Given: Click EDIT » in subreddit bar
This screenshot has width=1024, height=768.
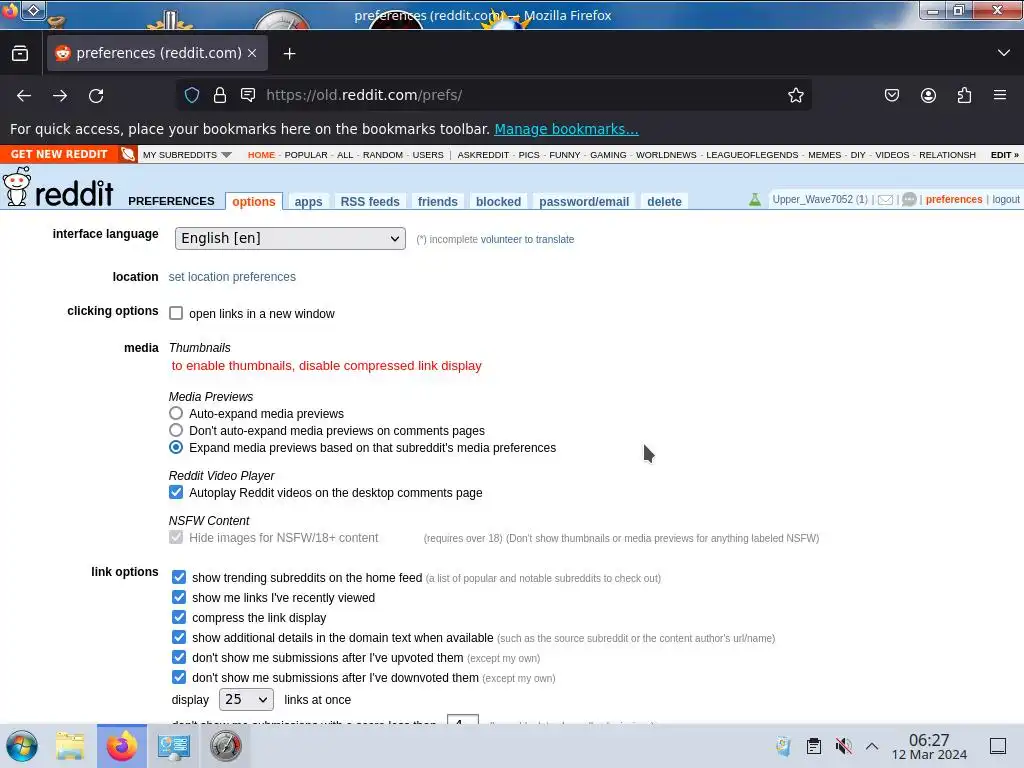Looking at the screenshot, I should click(x=1004, y=155).
